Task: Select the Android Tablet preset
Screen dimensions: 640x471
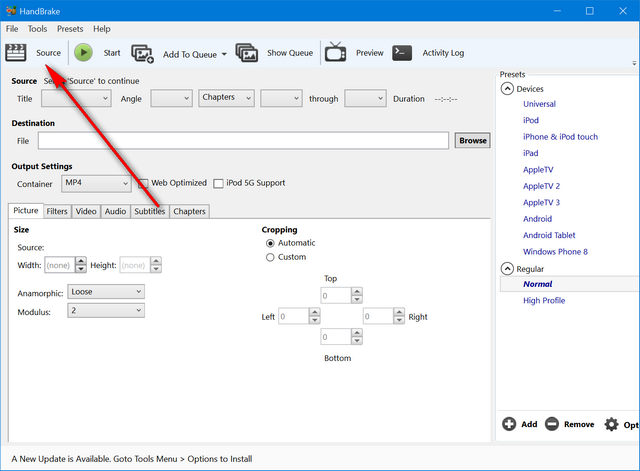Action: [x=549, y=235]
